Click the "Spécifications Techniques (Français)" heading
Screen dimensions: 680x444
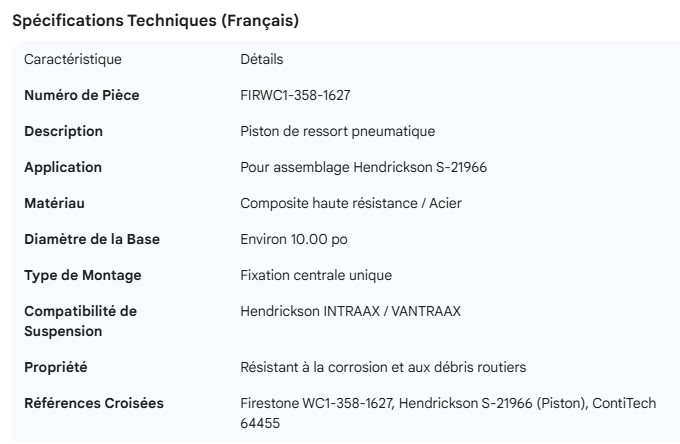pos(155,20)
